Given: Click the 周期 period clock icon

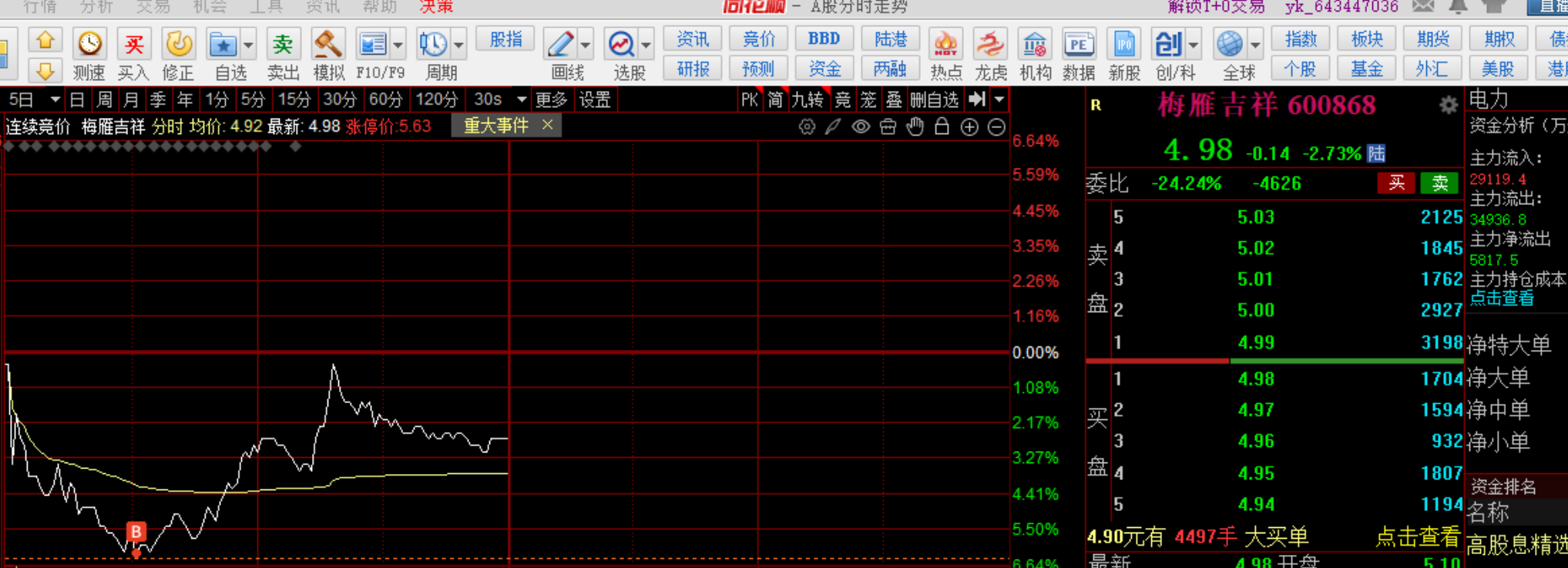Looking at the screenshot, I should click(432, 44).
